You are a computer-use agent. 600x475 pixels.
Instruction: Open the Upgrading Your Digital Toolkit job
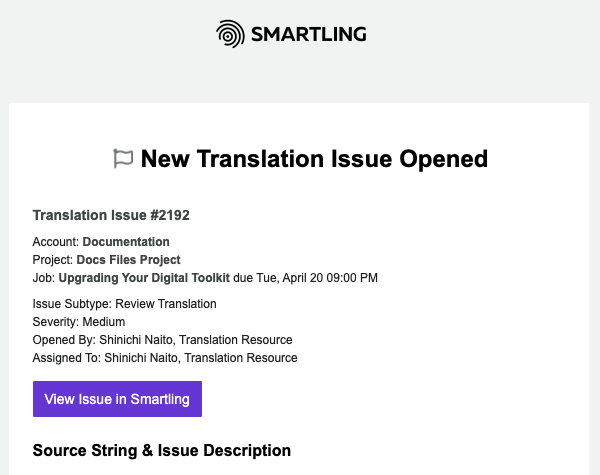pyautogui.click(x=144, y=278)
